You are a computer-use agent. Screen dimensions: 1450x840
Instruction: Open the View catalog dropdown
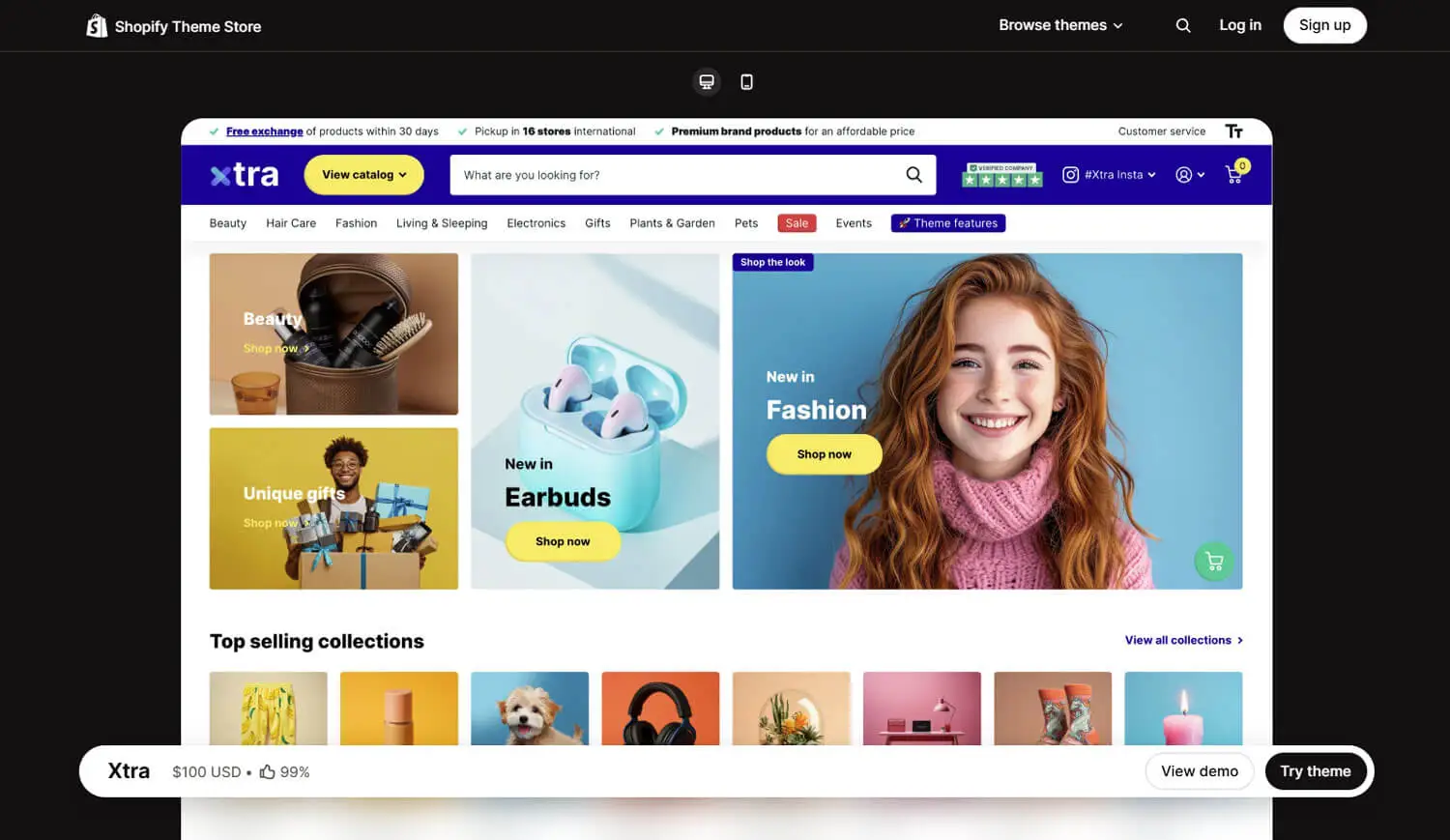363,175
